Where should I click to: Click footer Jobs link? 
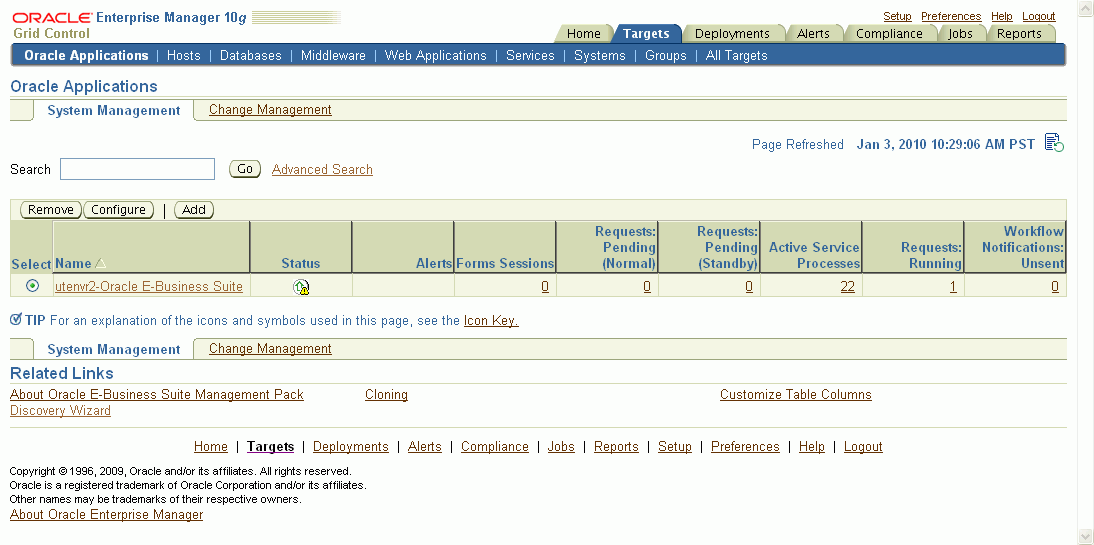[x=562, y=447]
